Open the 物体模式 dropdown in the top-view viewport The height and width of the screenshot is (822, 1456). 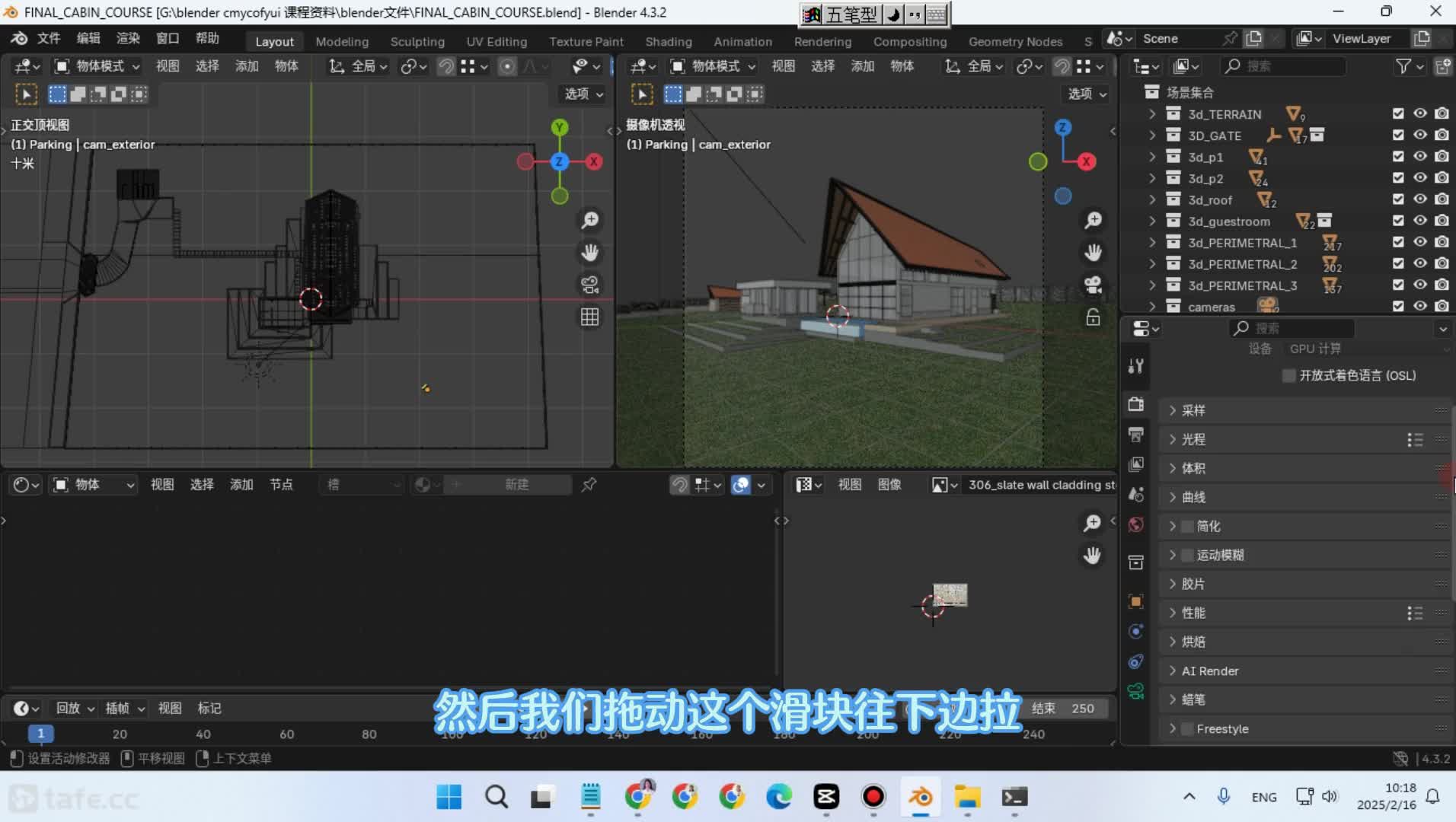(97, 66)
